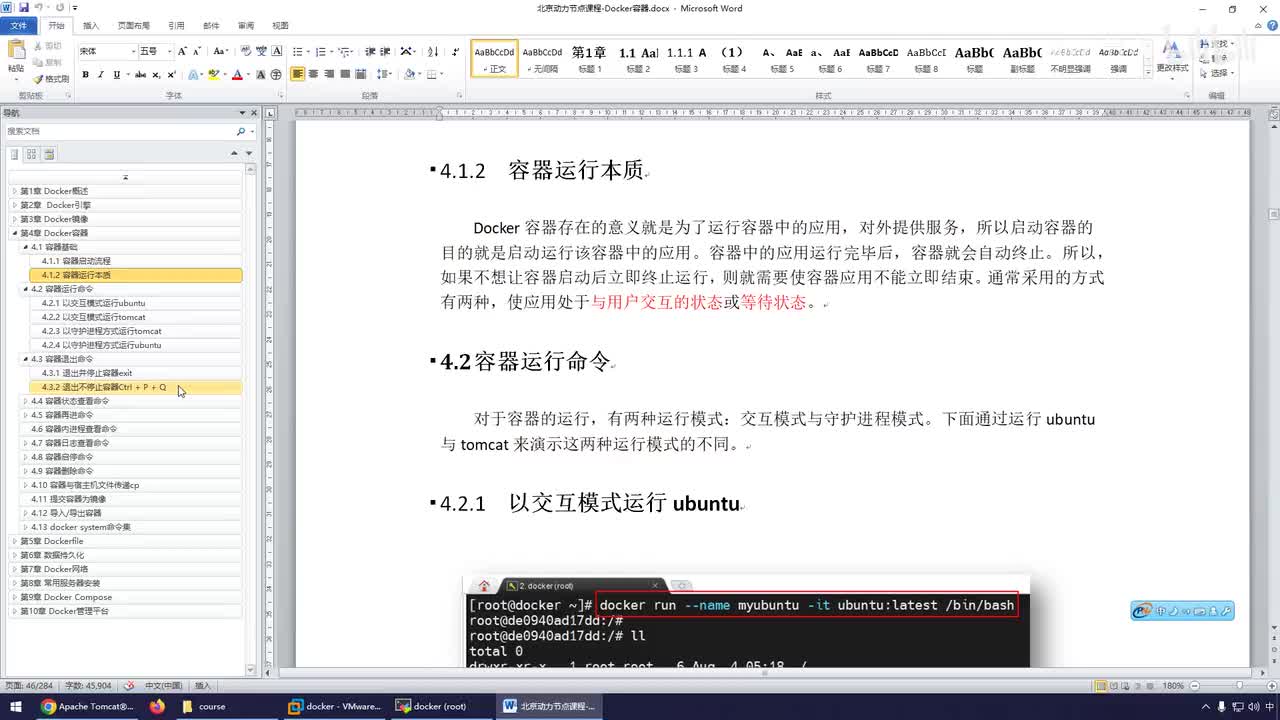This screenshot has height=720, width=1280.
Task: Collapse 第4章 Docker容器 tree node
Action: click(14, 233)
